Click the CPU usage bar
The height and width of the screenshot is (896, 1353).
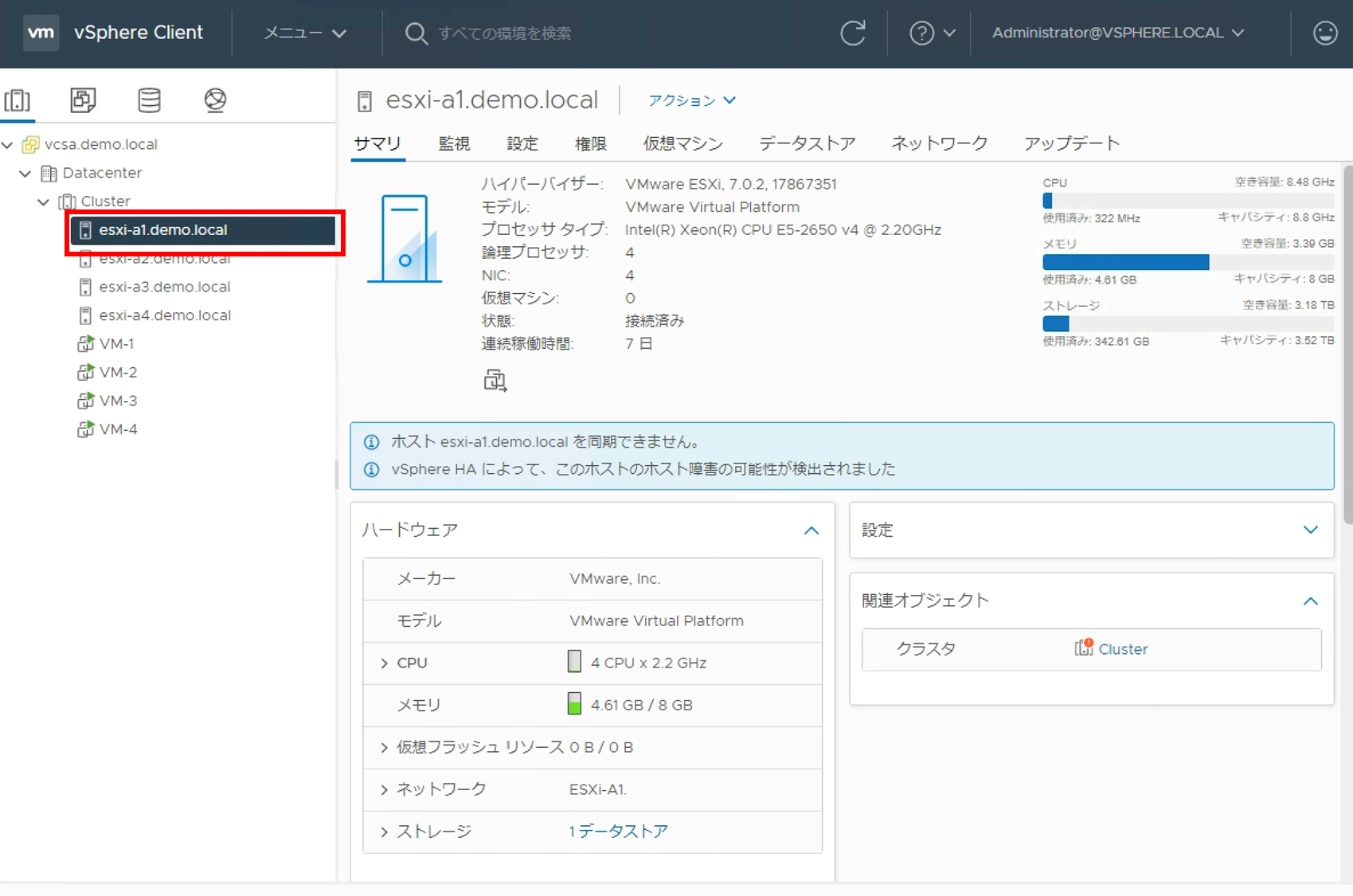pyautogui.click(x=1188, y=201)
